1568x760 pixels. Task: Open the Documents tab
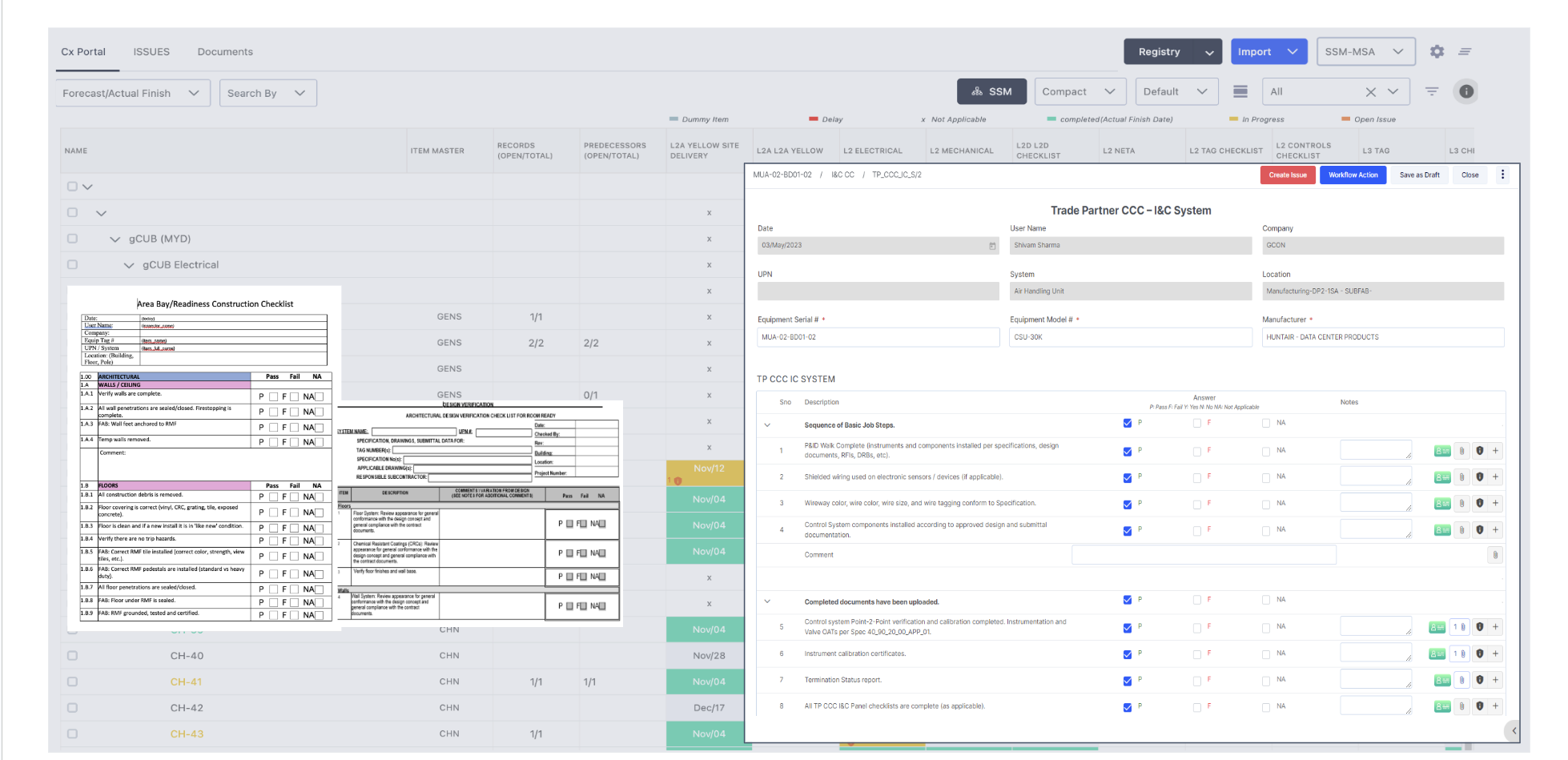click(225, 51)
